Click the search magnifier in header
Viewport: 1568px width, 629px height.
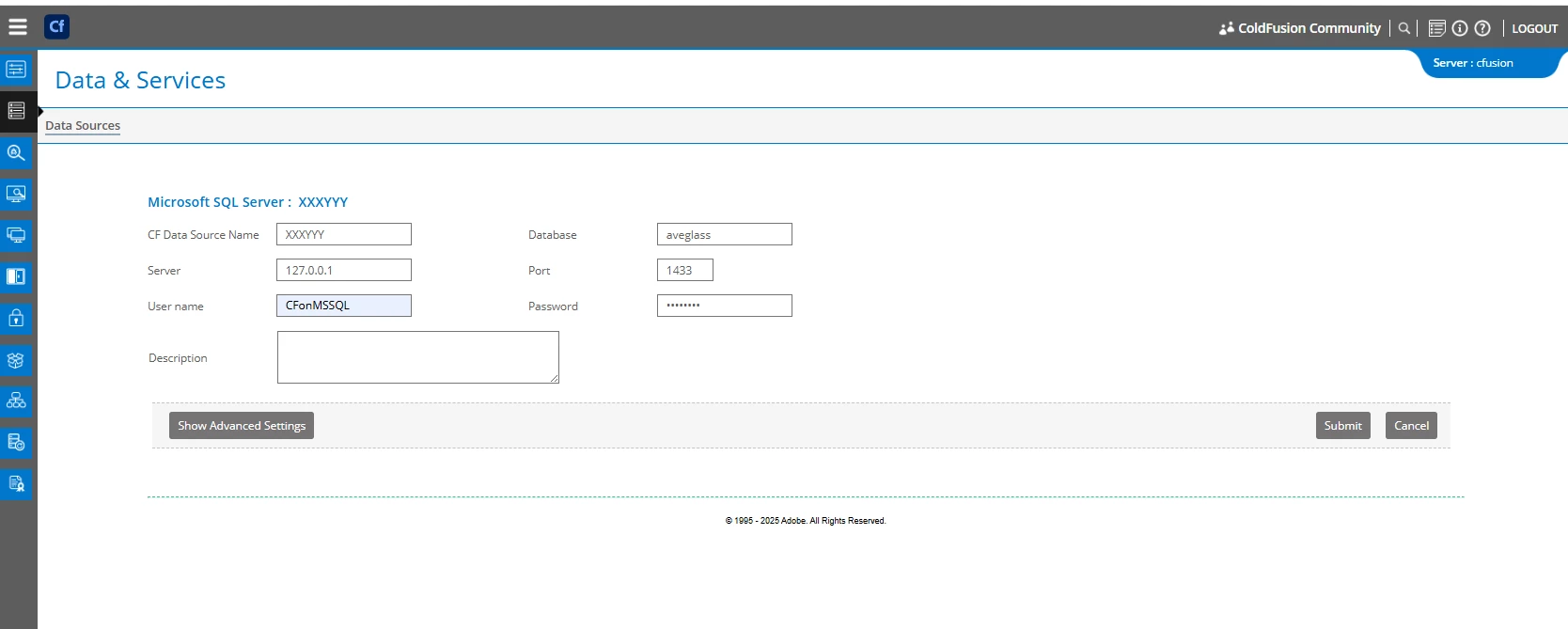[1403, 28]
